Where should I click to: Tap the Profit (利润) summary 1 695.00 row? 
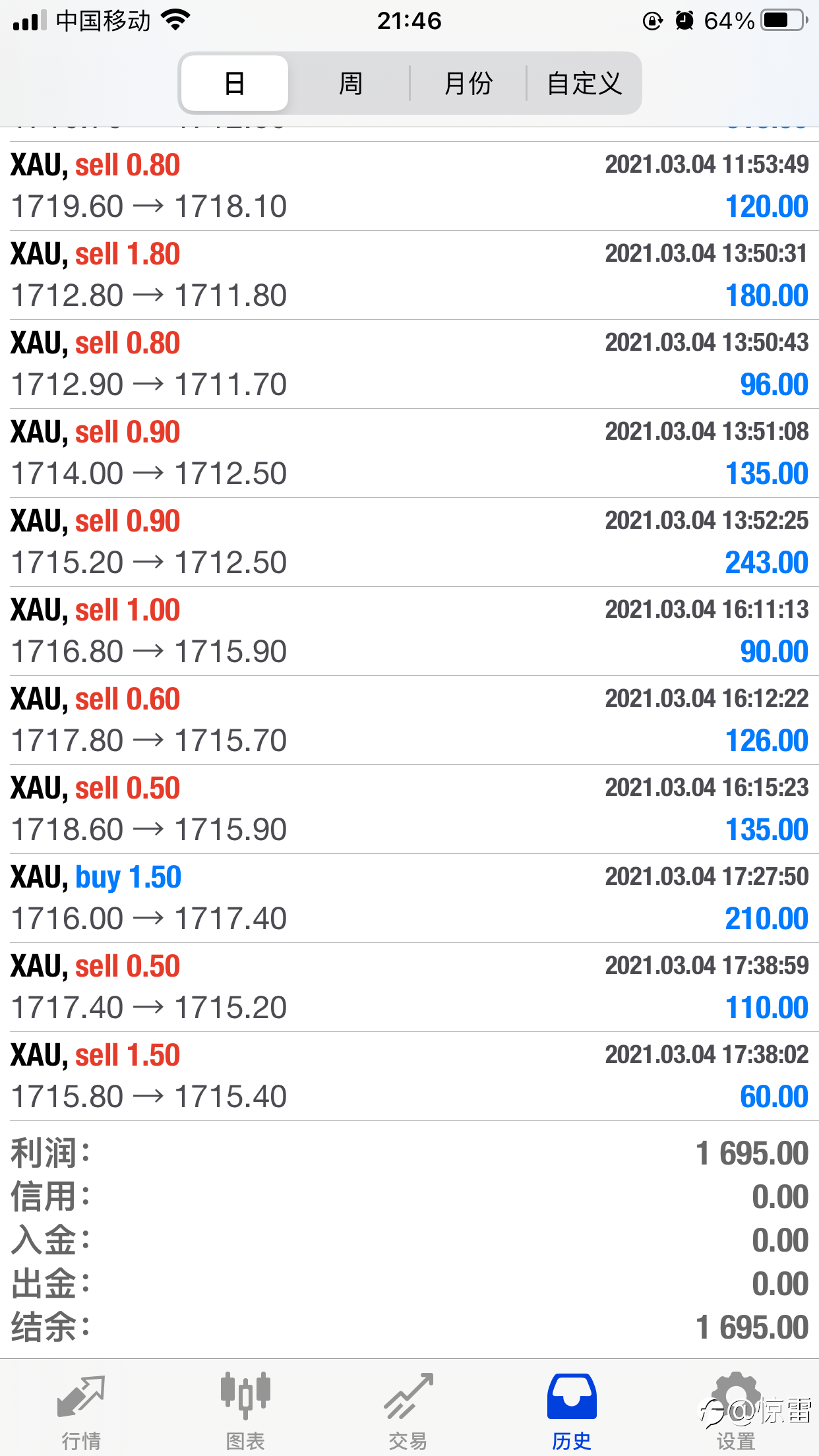(x=409, y=1153)
